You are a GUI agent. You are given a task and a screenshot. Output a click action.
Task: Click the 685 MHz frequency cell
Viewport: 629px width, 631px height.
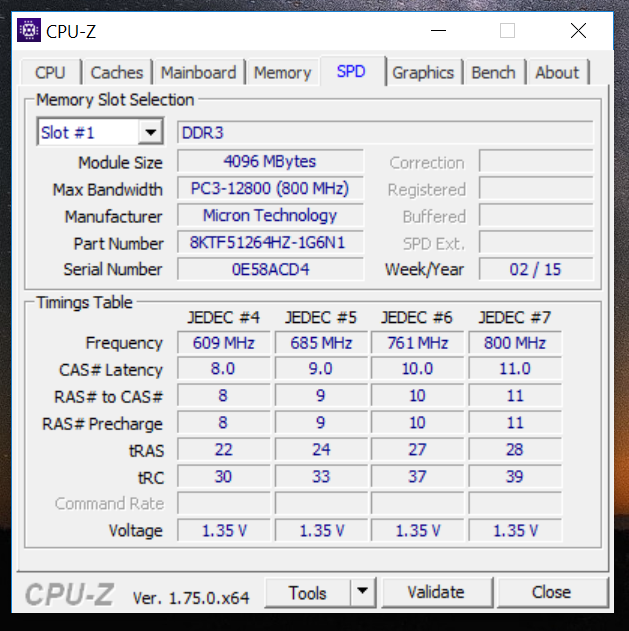321,343
